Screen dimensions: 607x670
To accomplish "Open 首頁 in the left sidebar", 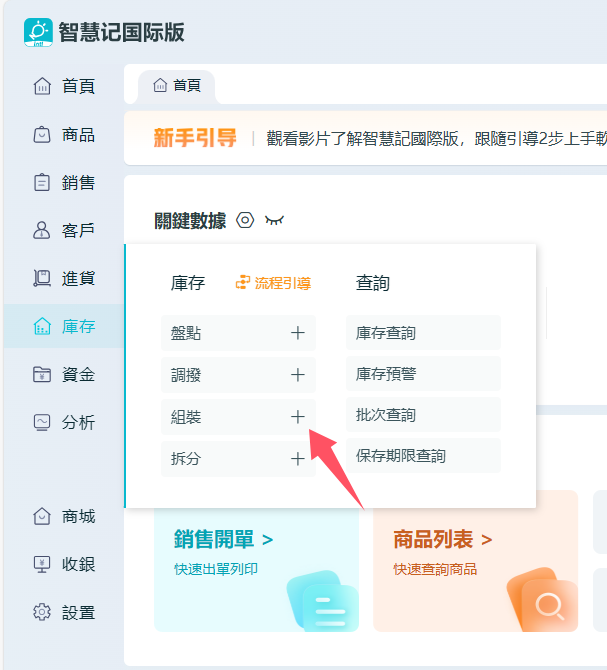I will (x=64, y=86).
